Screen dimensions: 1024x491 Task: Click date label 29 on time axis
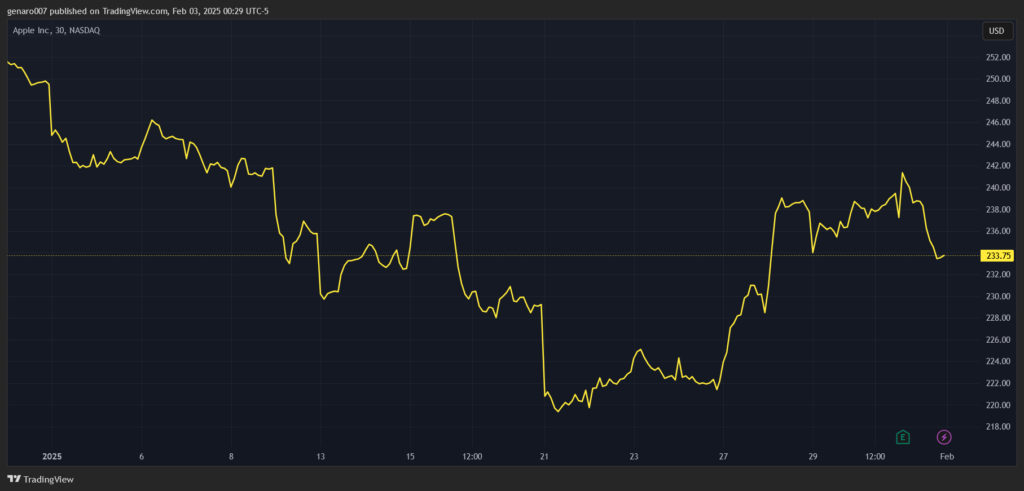[813, 456]
